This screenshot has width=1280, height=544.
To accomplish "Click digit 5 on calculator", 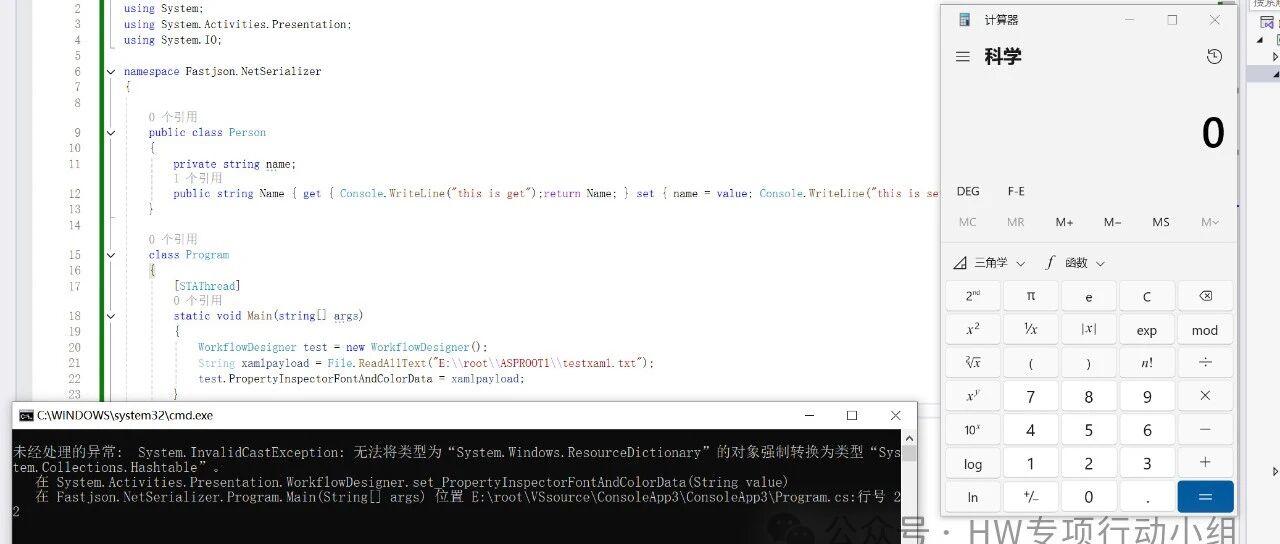I will coord(1089,430).
